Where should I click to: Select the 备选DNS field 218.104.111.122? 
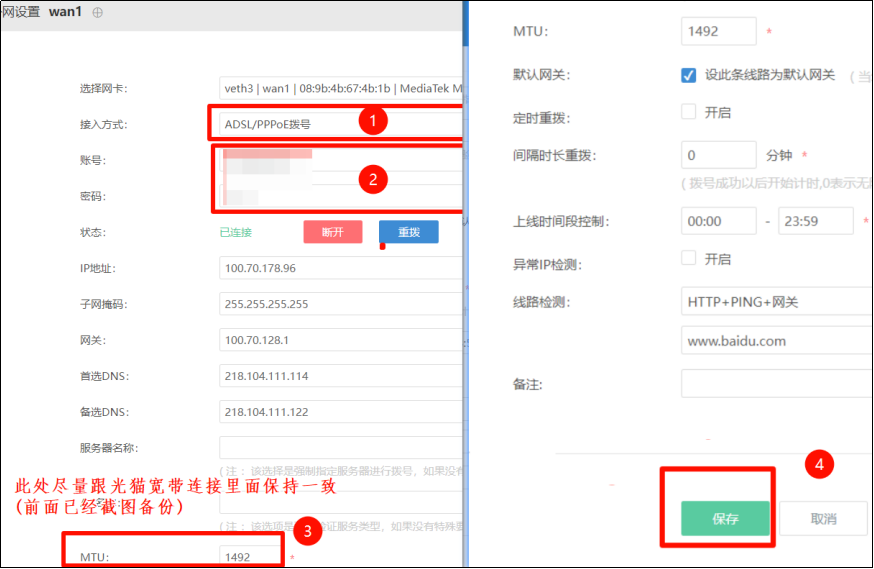(341, 412)
